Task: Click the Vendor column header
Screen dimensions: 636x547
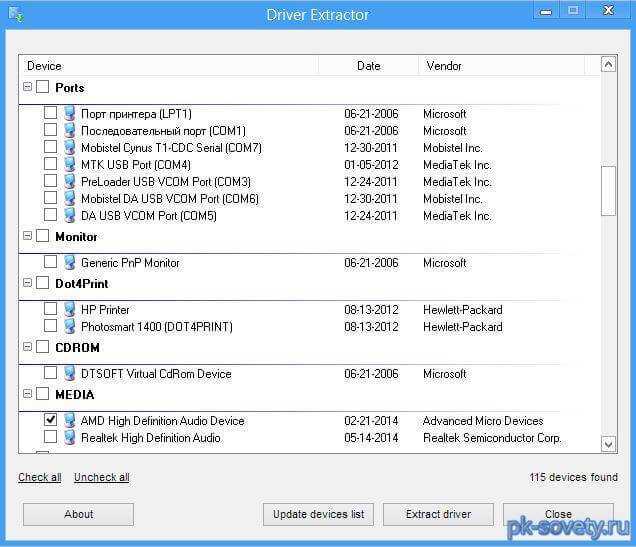Action: point(501,66)
